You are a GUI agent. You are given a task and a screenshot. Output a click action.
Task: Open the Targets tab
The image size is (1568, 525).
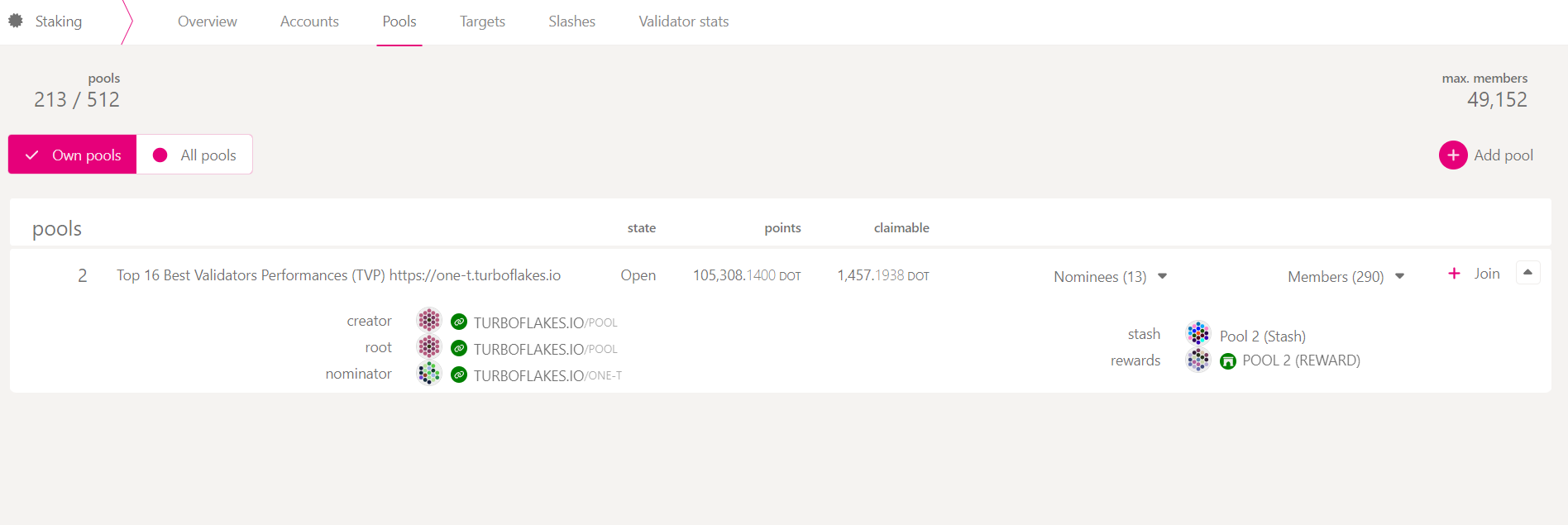pos(482,21)
